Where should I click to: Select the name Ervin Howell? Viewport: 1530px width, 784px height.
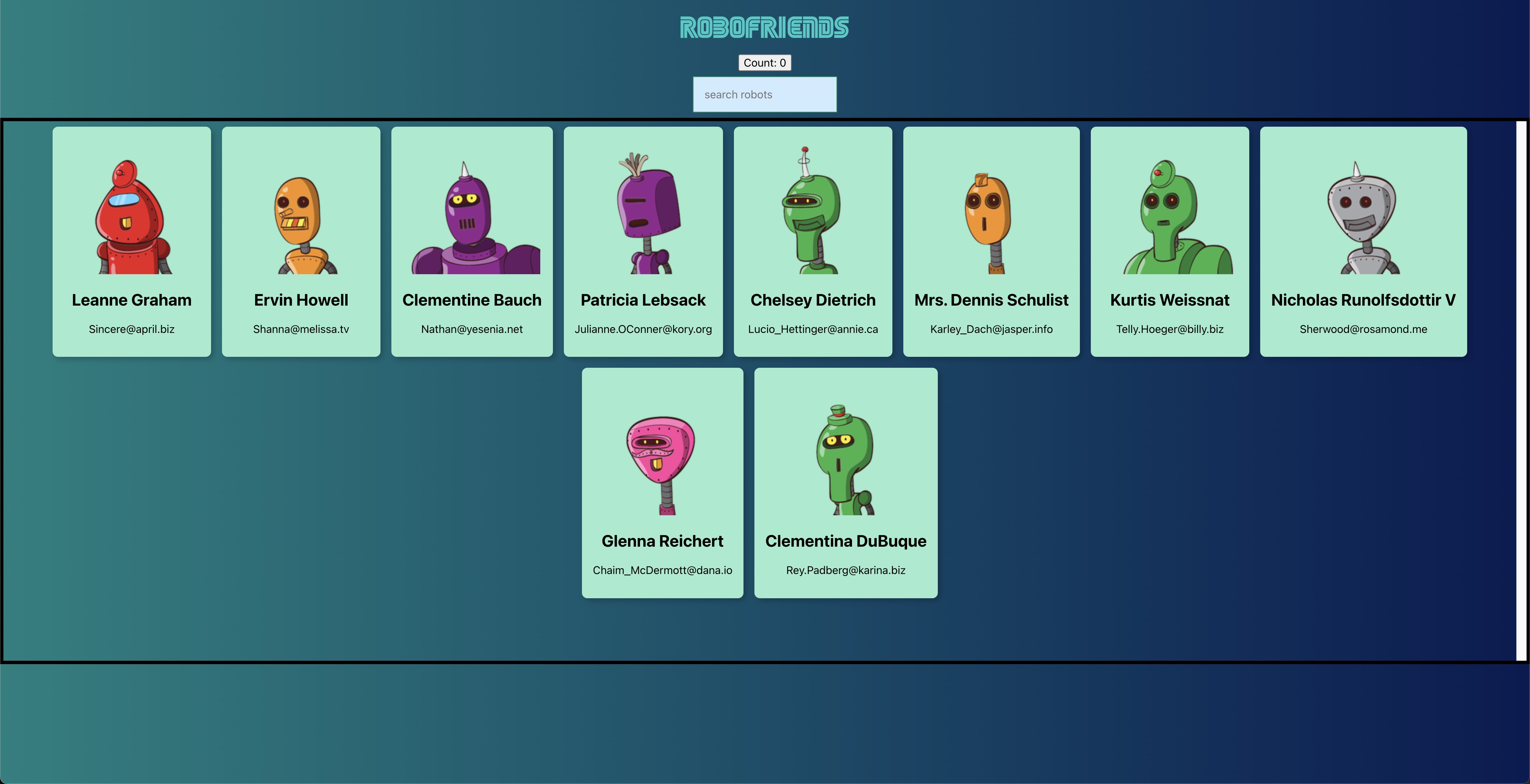coord(301,300)
